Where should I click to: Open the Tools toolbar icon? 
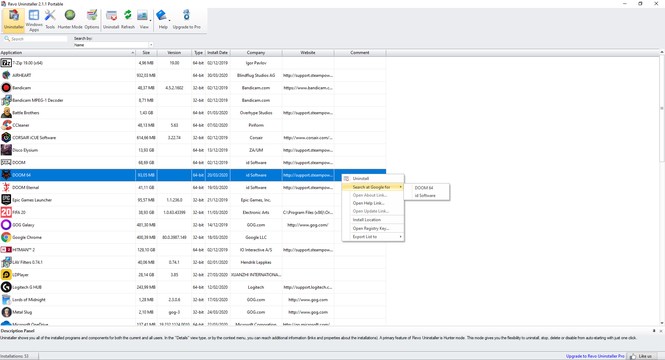[x=50, y=20]
